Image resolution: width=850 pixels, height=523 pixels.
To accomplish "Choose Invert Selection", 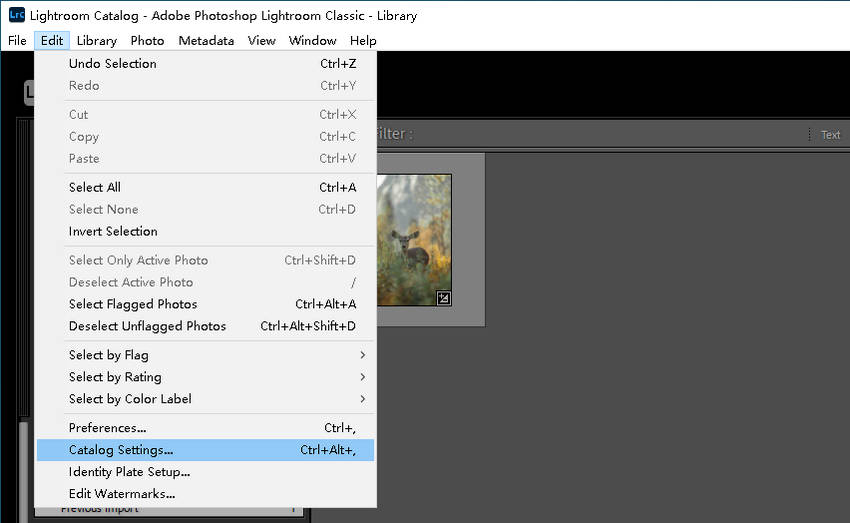I will [x=205, y=231].
